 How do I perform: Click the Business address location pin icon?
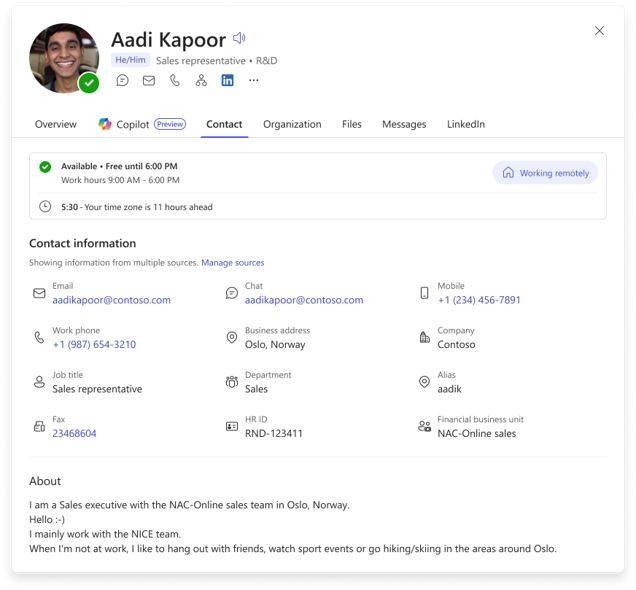[x=232, y=337]
